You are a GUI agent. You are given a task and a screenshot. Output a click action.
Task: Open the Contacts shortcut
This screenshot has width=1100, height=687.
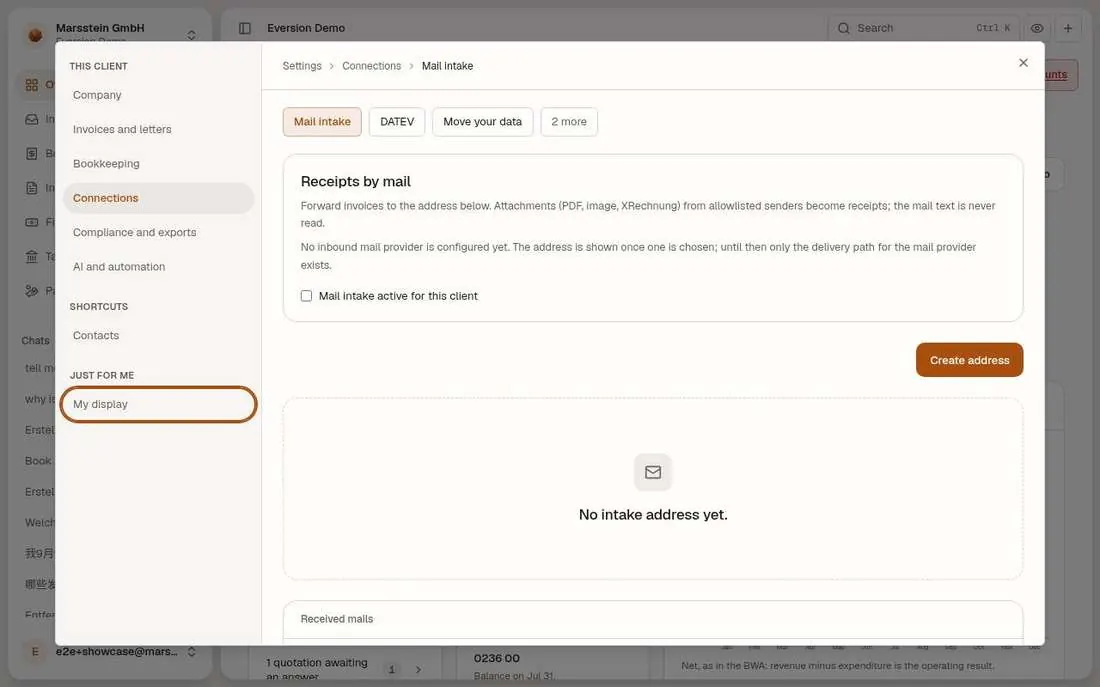pyautogui.click(x=159, y=335)
